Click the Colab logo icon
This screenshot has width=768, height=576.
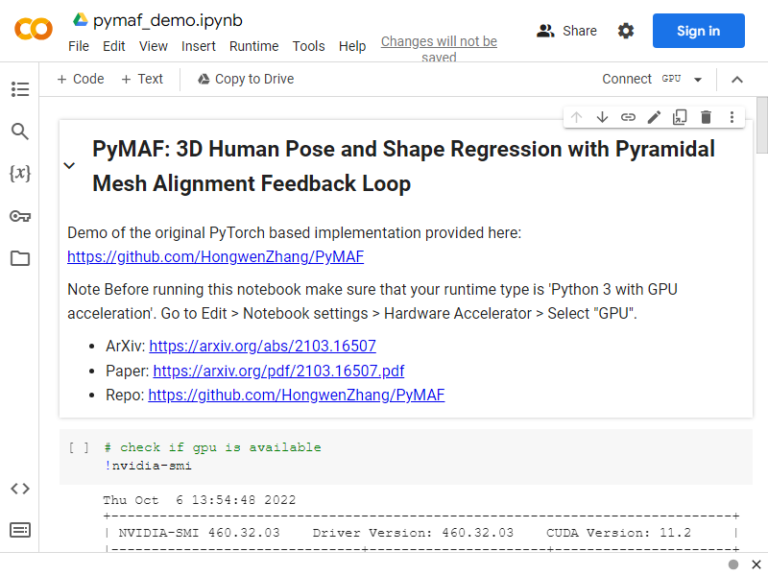33,29
